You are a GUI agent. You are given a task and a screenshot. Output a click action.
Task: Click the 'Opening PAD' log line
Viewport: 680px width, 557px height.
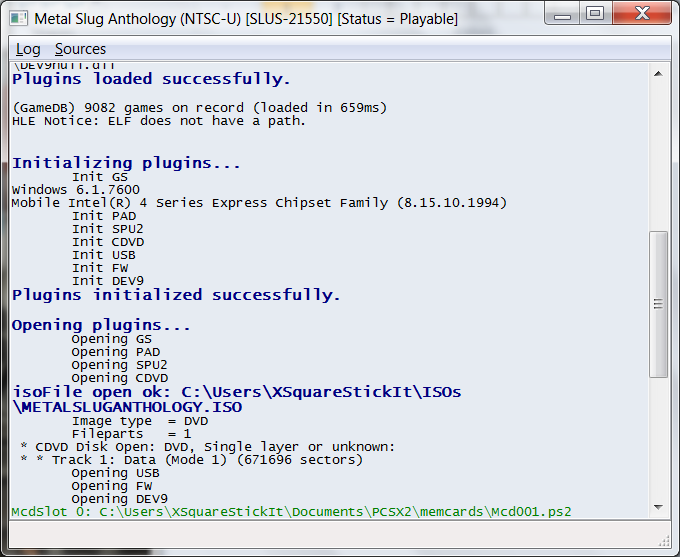tap(116, 352)
